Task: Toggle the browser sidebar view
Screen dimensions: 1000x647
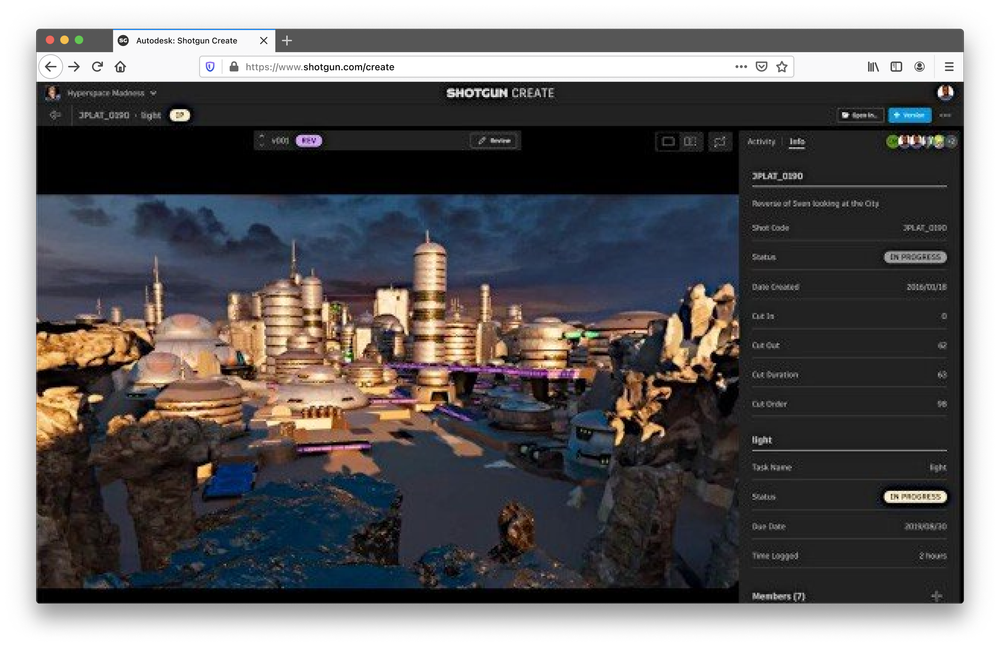Action: pyautogui.click(x=896, y=66)
